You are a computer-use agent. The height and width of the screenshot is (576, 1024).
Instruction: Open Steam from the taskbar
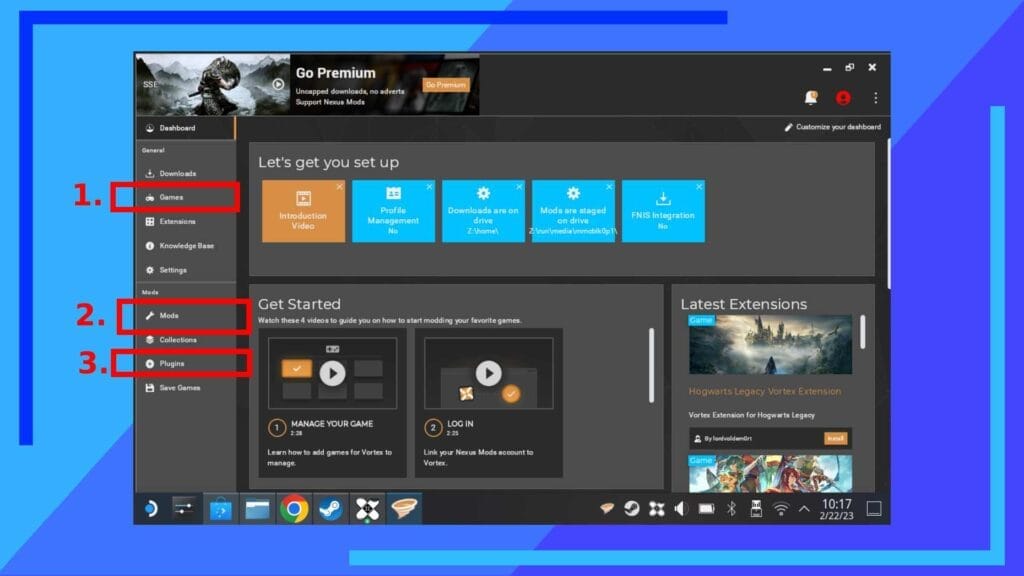[x=329, y=509]
